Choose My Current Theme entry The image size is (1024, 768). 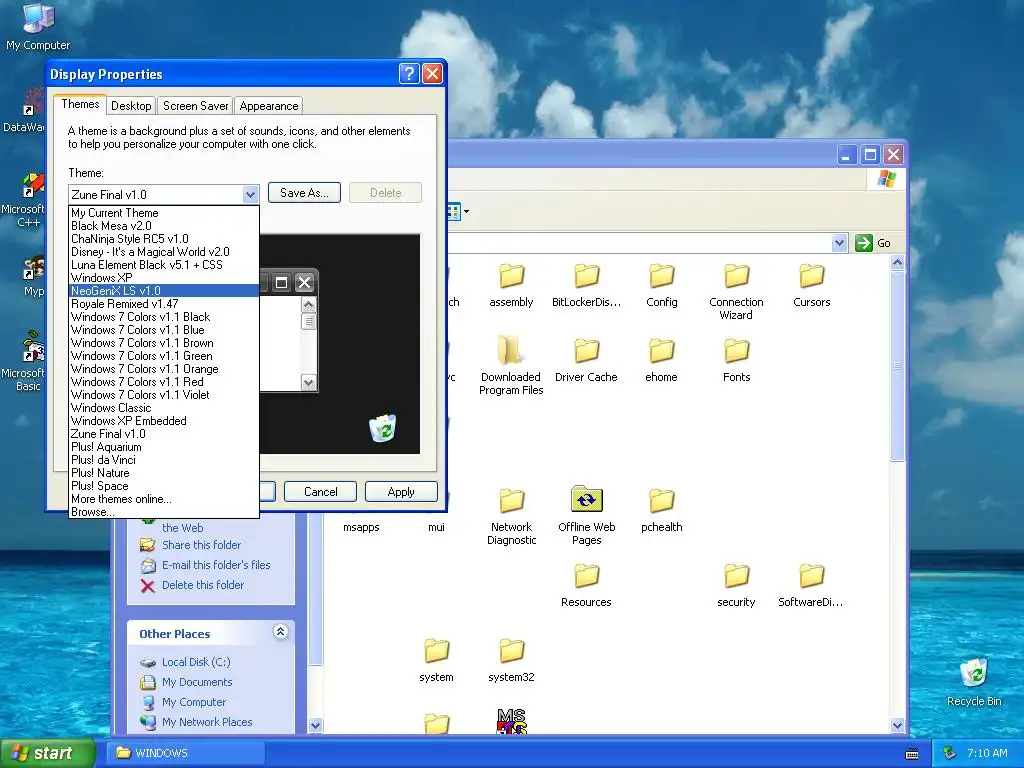(164, 213)
